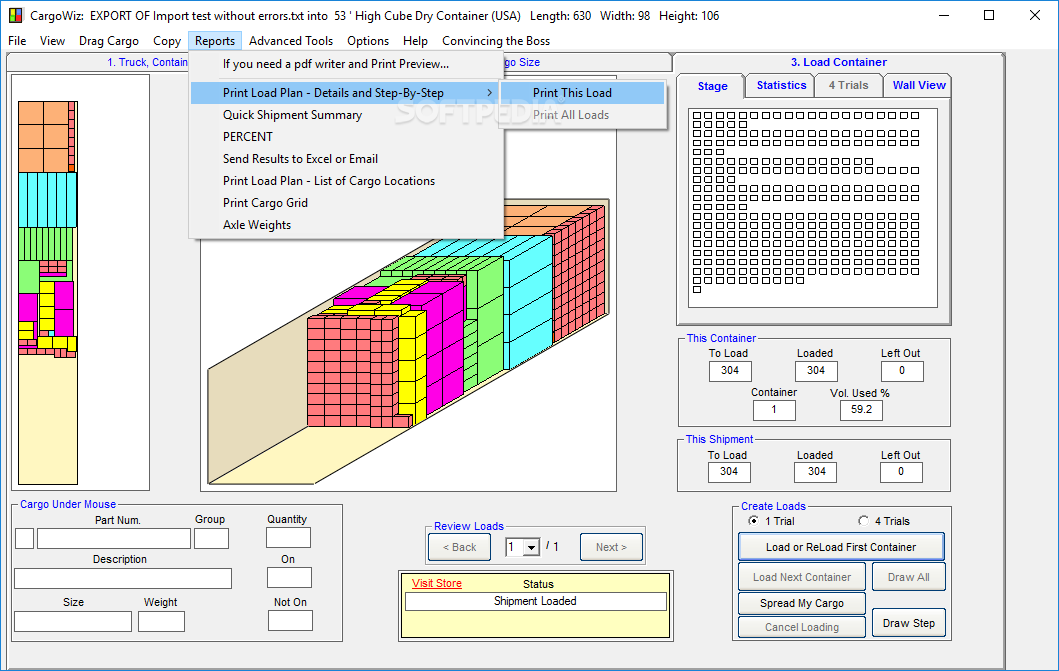The image size is (1059, 671).
Task: Click the Cancel Loading button
Action: click(x=802, y=627)
